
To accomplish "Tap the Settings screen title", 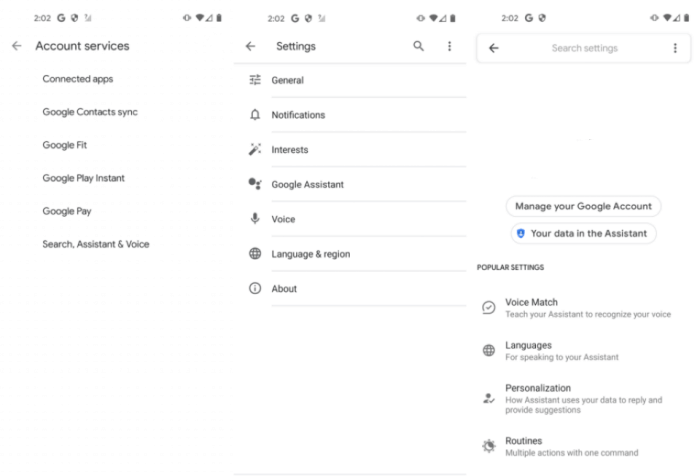I will (296, 46).
